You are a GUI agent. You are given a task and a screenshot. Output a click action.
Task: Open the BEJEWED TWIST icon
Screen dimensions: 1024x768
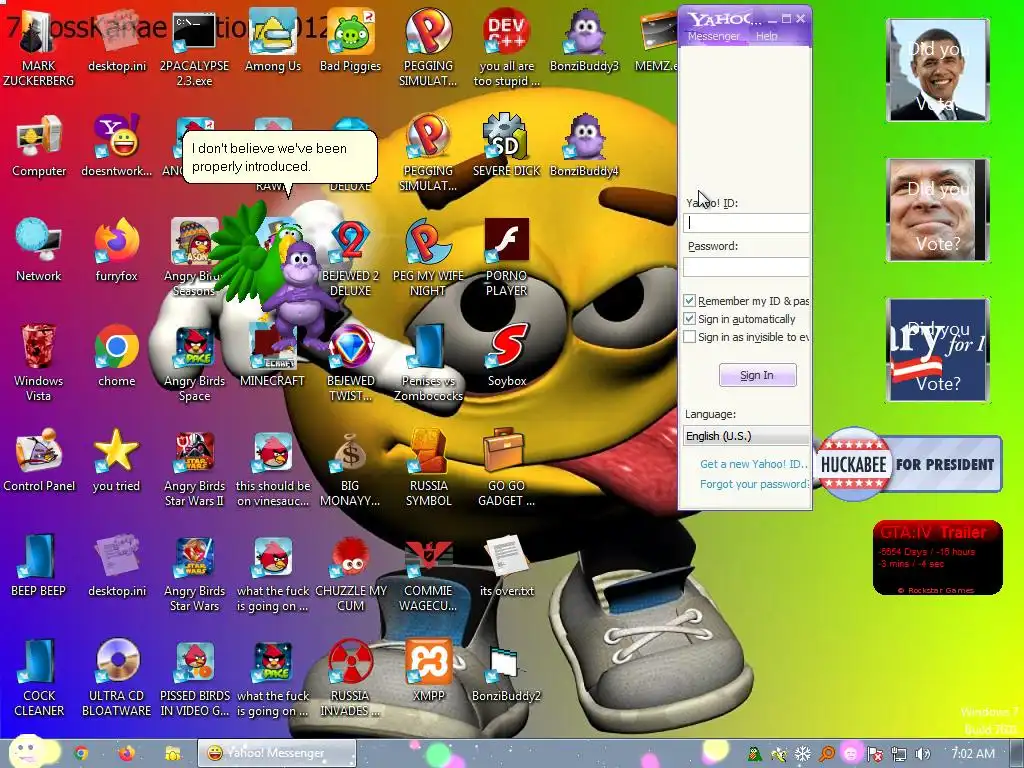(x=351, y=362)
